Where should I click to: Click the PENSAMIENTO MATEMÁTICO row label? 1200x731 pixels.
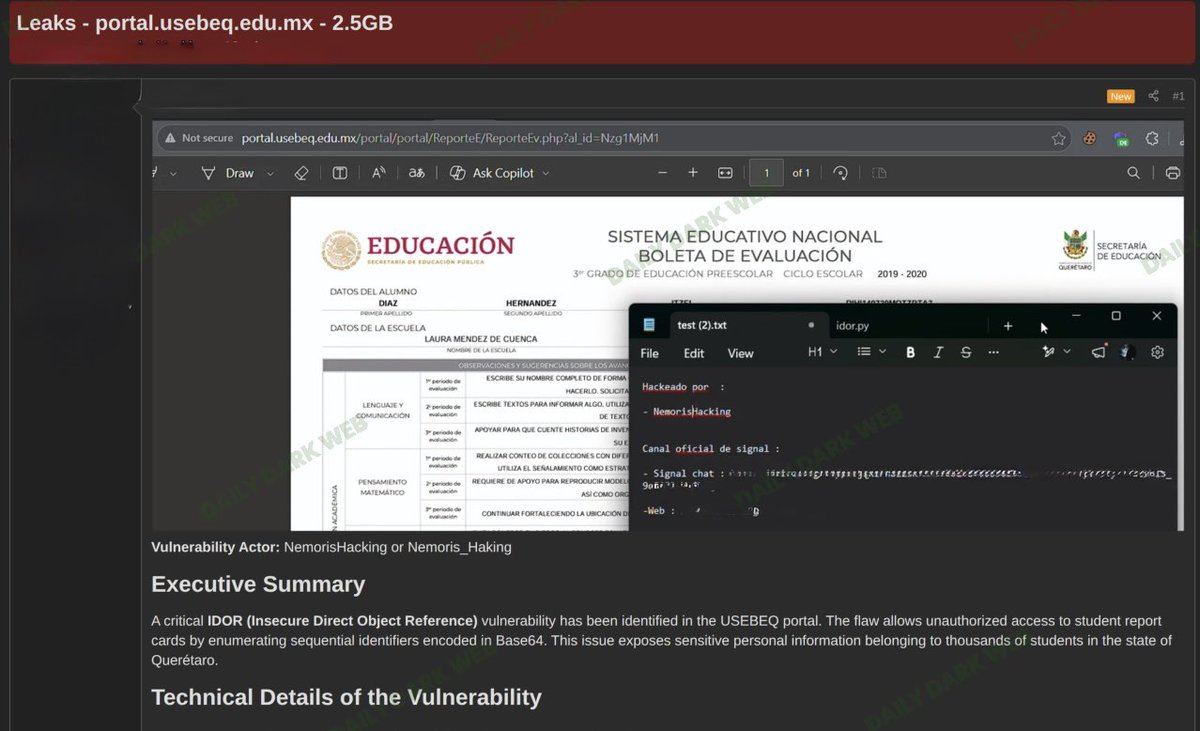tap(383, 486)
